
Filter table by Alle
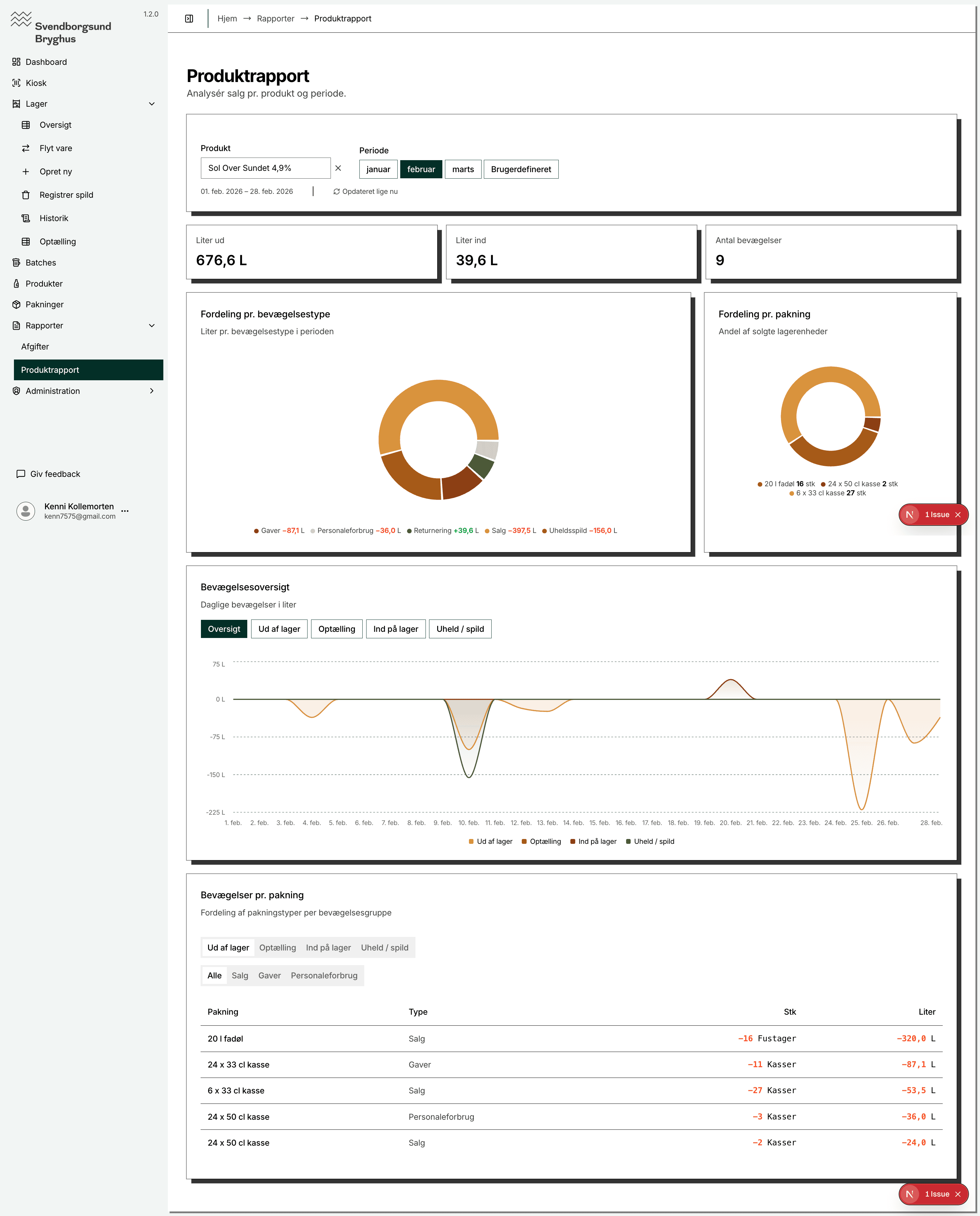pyautogui.click(x=215, y=975)
